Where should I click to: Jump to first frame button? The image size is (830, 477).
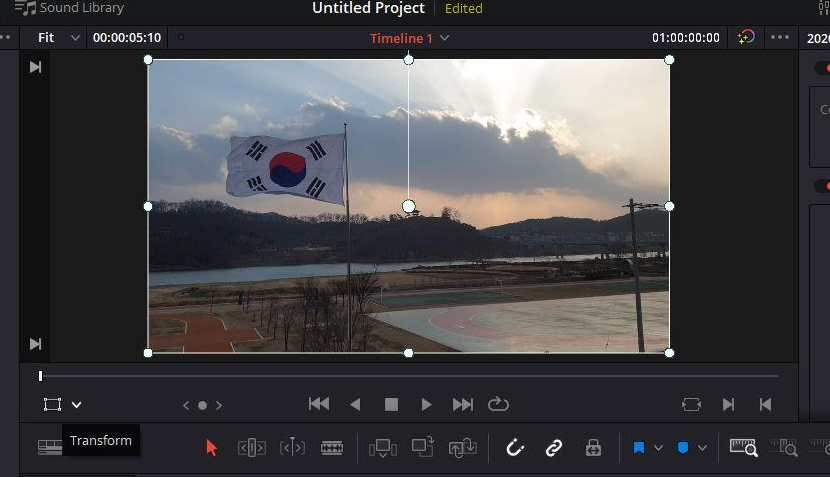point(319,404)
